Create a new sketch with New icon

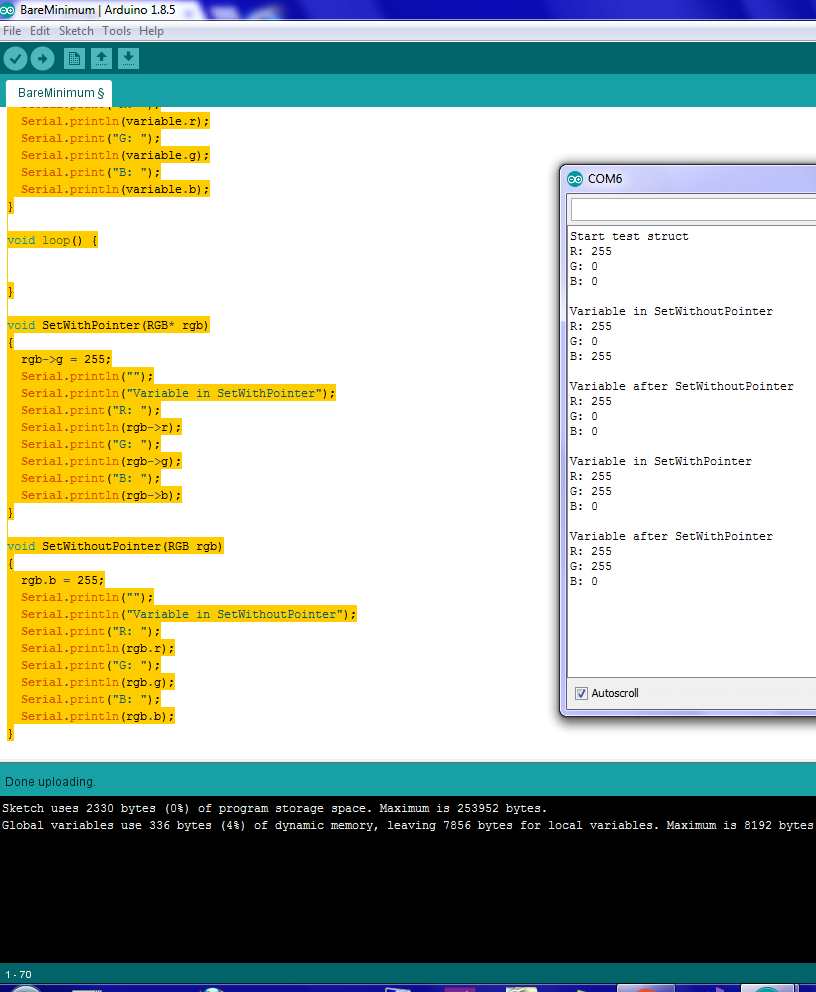tap(74, 59)
